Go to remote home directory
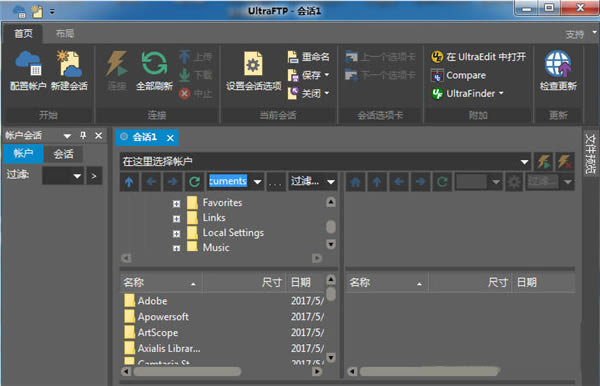This screenshot has width=600, height=386. coord(355,182)
